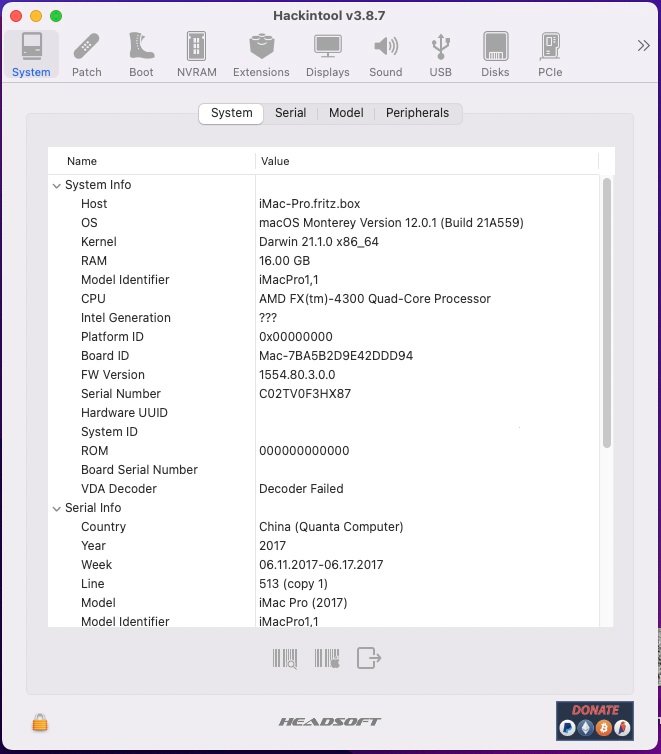
Task: Select the Darwin 21.1.0 x86_64 value
Action: click(x=319, y=242)
